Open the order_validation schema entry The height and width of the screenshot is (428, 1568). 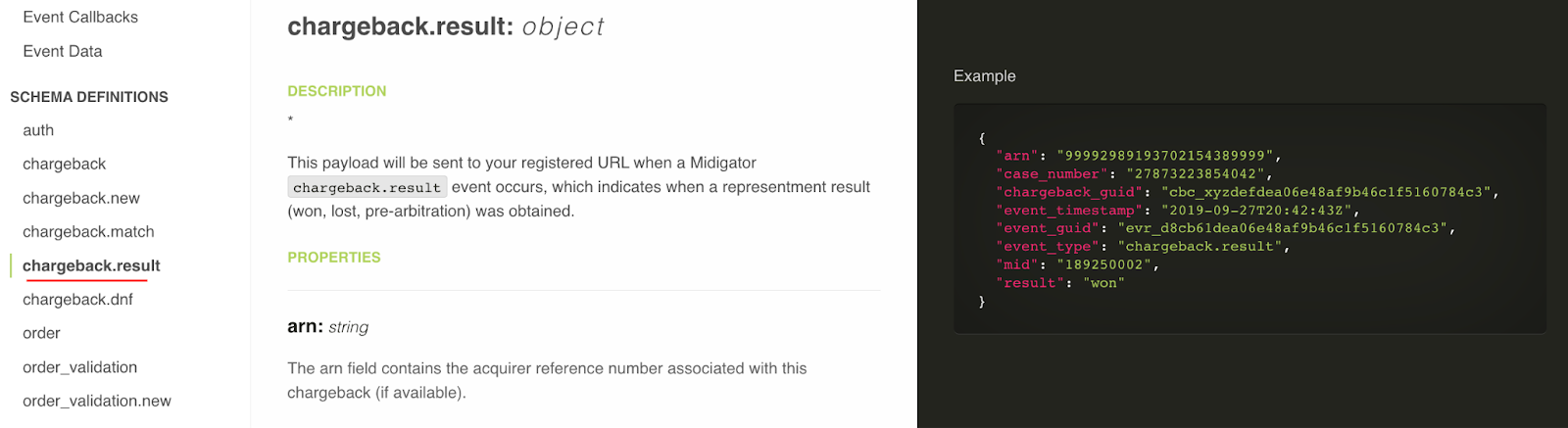tap(79, 367)
